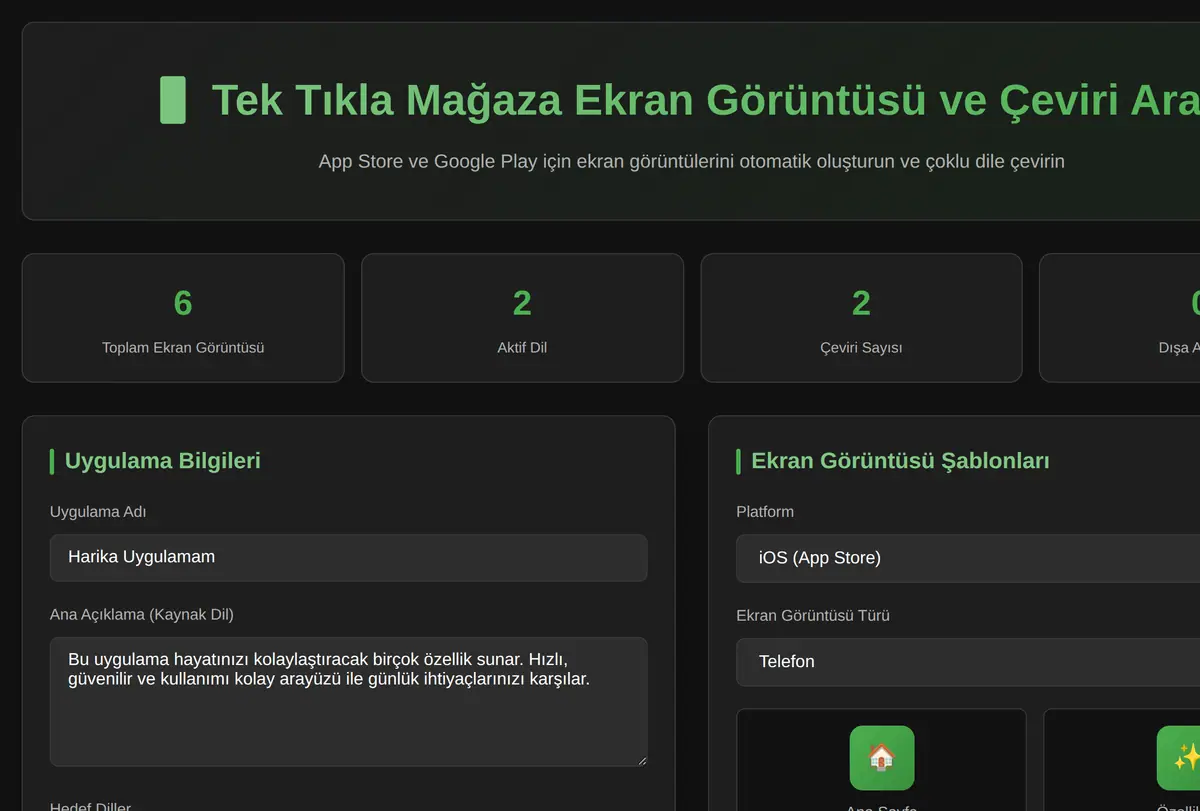Select the house icon template card
Screen dimensions: 1200x811
881,760
